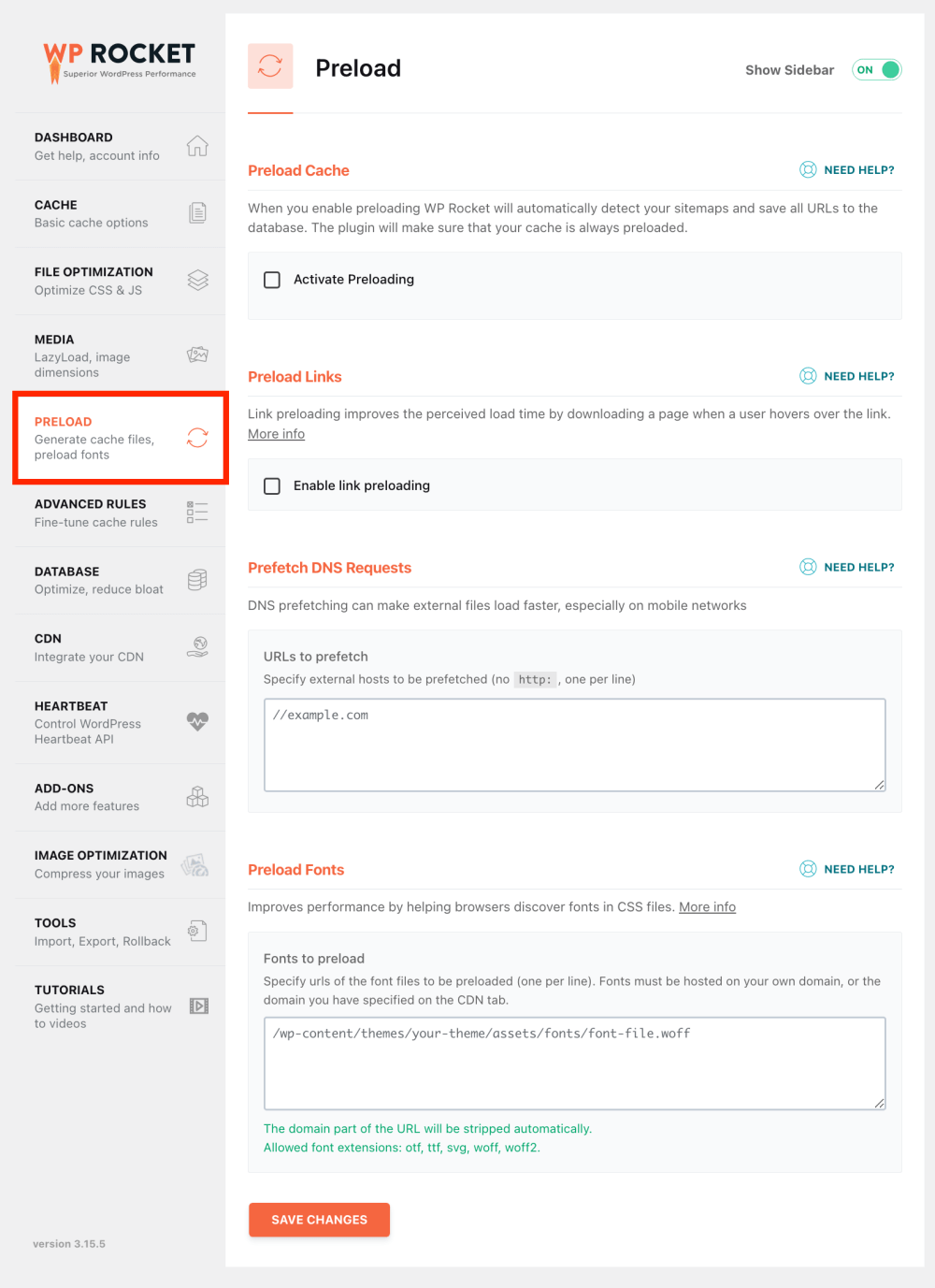
Task: Click inside the Fonts to preload text area
Action: tap(574, 1063)
